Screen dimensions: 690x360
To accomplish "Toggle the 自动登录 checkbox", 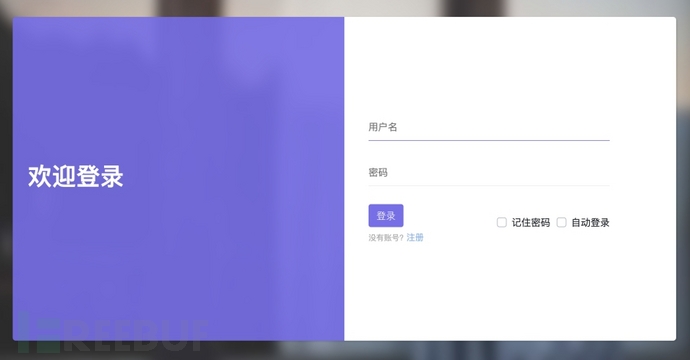I will pos(562,222).
